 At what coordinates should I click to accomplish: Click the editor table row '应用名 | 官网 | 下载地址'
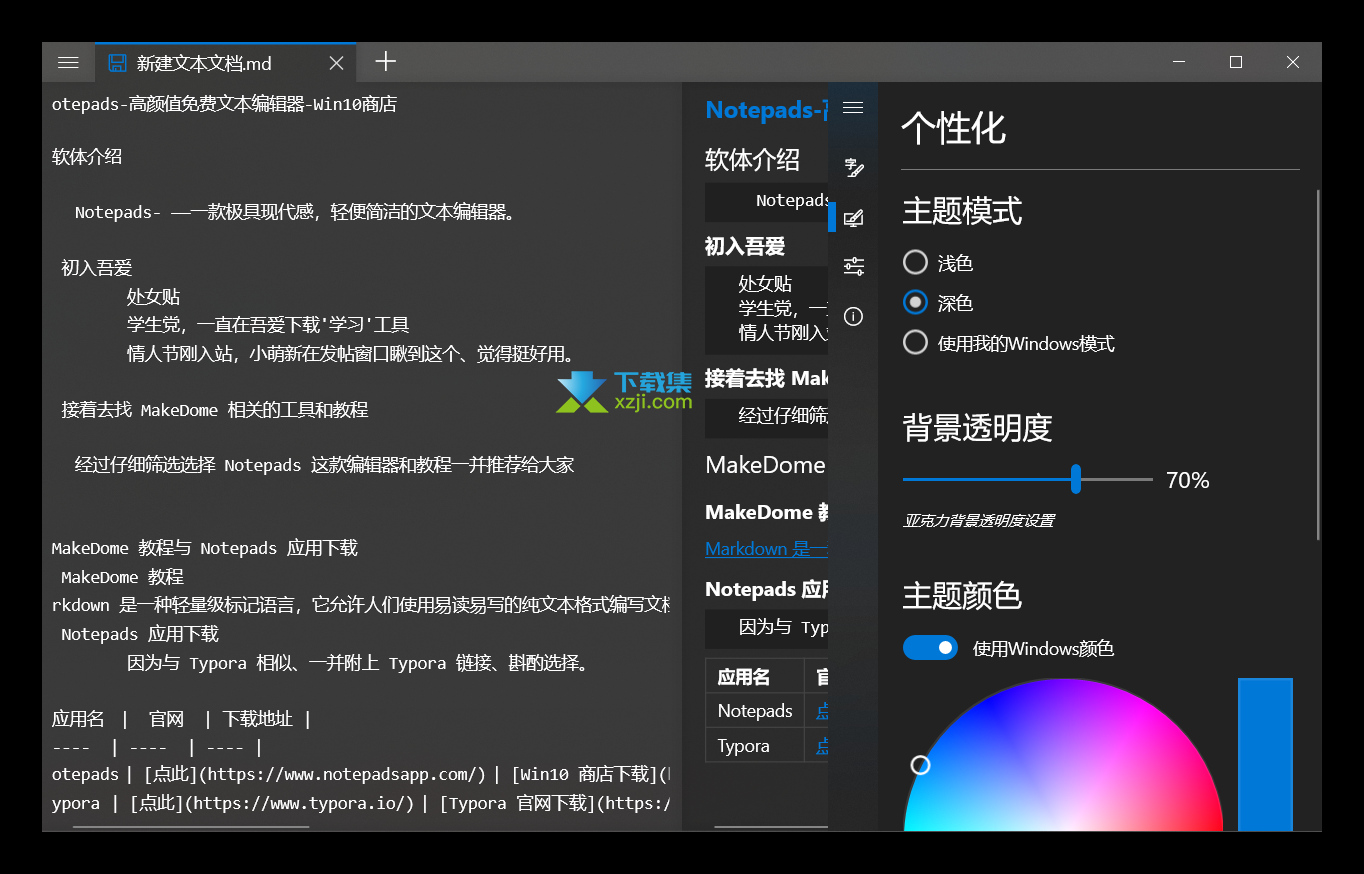[x=181, y=719]
